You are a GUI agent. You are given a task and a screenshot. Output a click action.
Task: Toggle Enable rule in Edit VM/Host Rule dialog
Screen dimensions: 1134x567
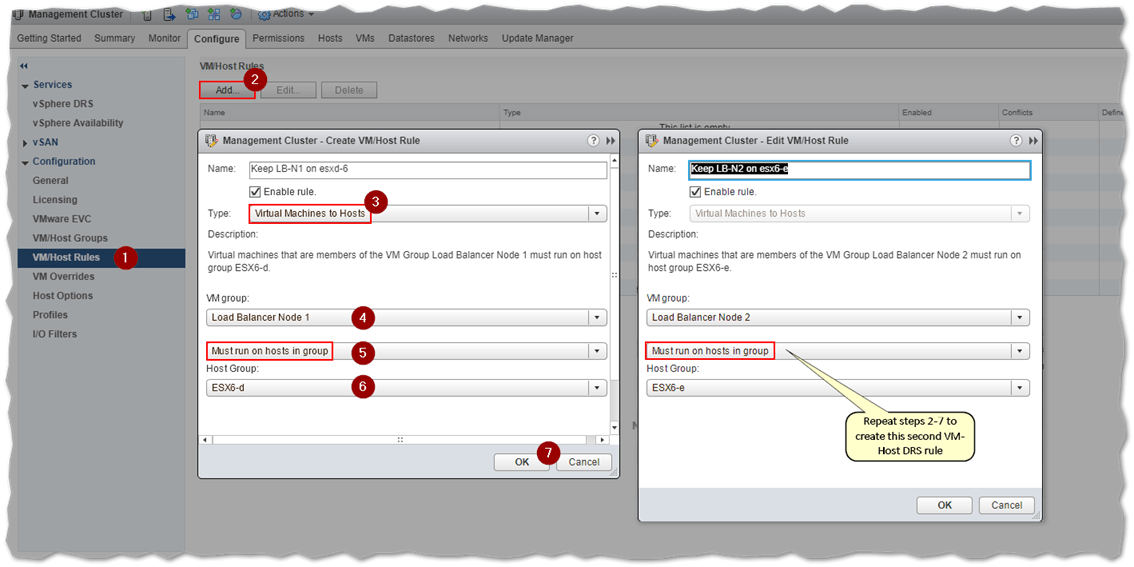click(695, 192)
